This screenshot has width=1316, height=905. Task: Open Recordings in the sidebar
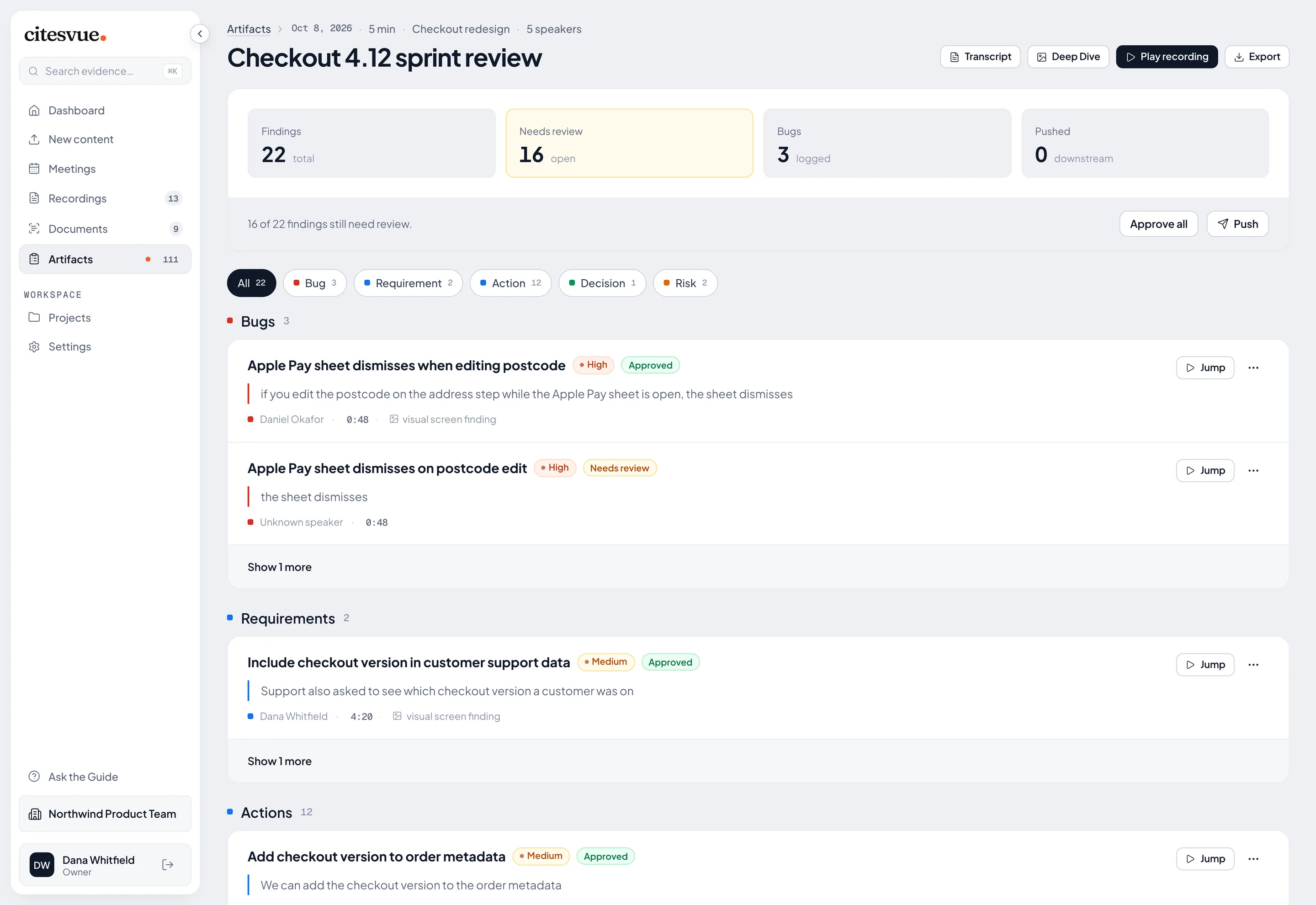(x=105, y=198)
